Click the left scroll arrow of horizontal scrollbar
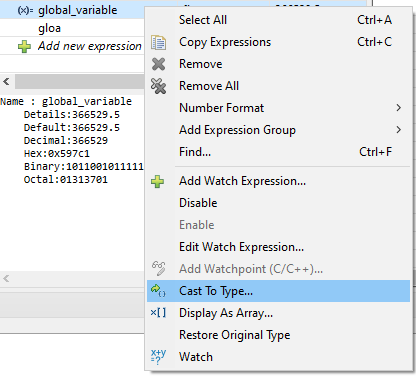 click(x=6, y=82)
